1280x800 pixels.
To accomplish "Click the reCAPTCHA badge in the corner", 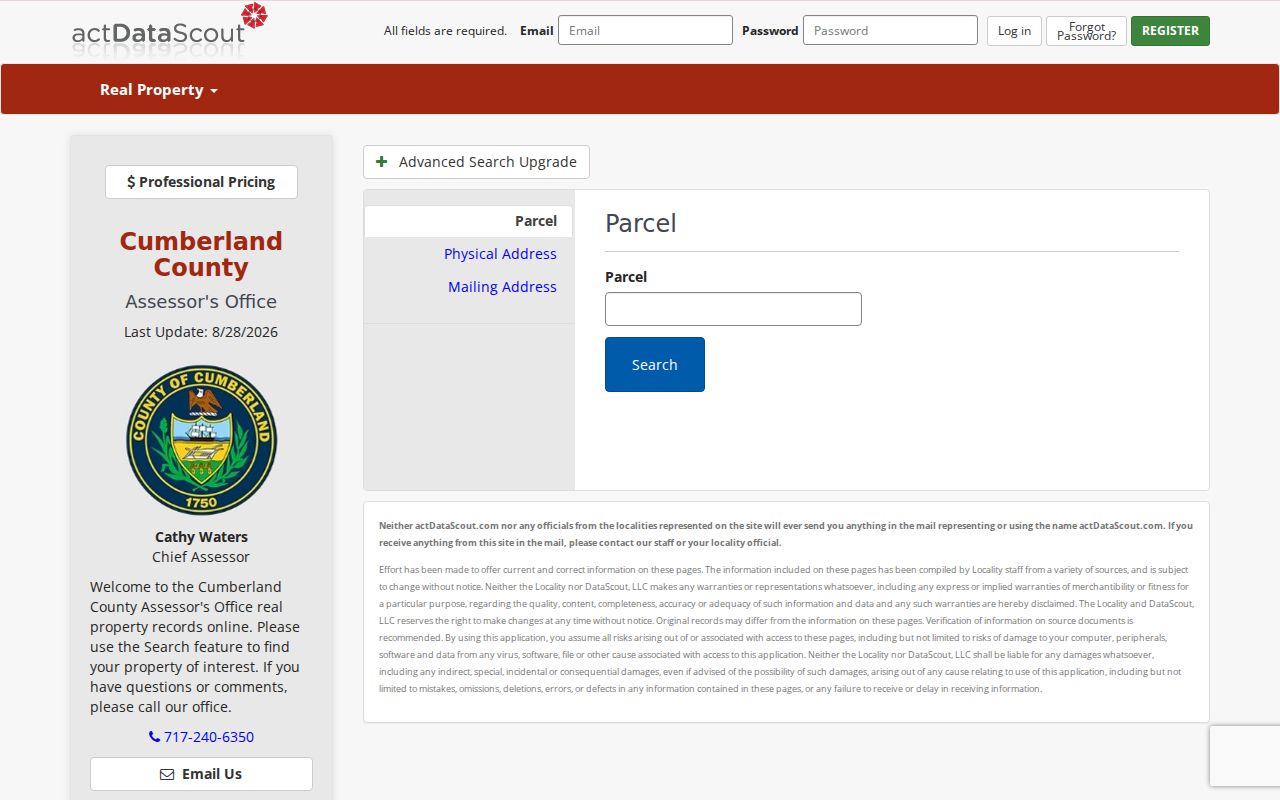I will coord(1245,756).
